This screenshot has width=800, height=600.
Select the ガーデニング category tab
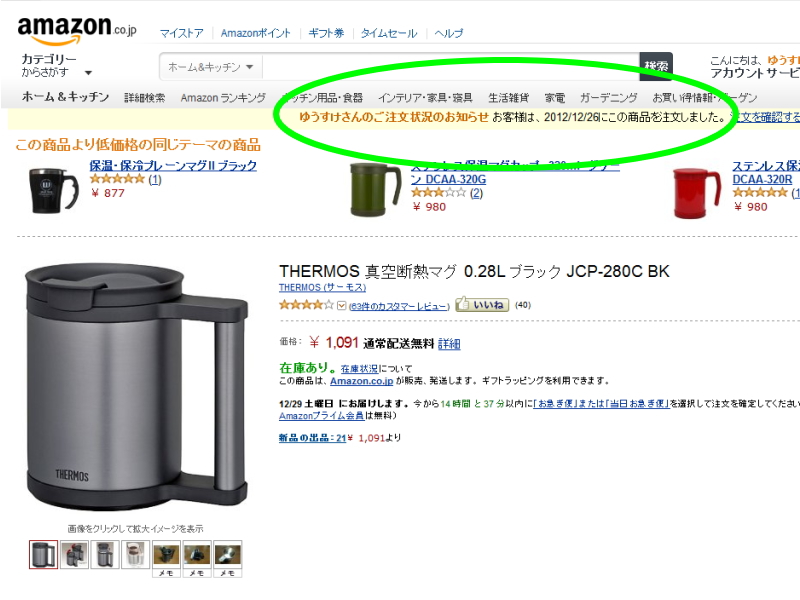point(608,97)
